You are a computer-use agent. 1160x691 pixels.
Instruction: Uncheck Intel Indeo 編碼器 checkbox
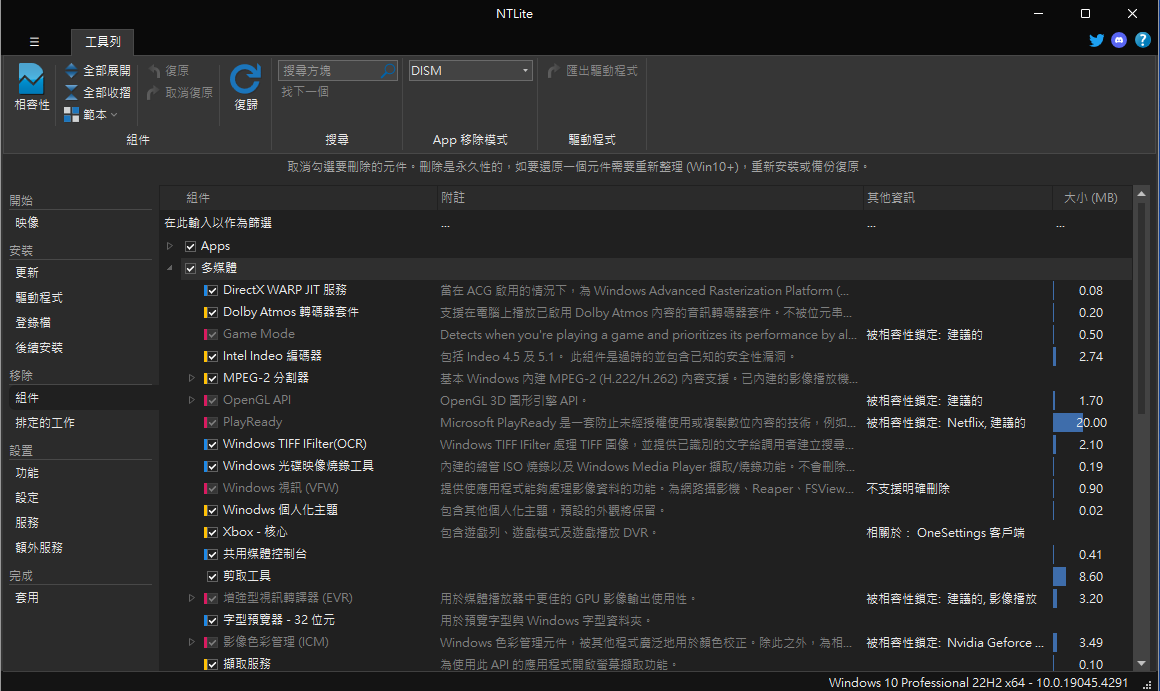coord(211,357)
